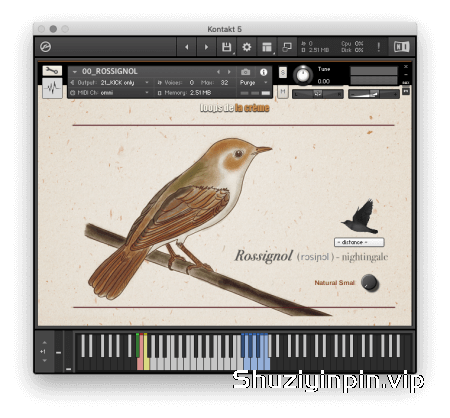Image resolution: width=450 pixels, height=418 pixels.
Task: Open instrument edit mode with wrench icon
Action: point(52,70)
